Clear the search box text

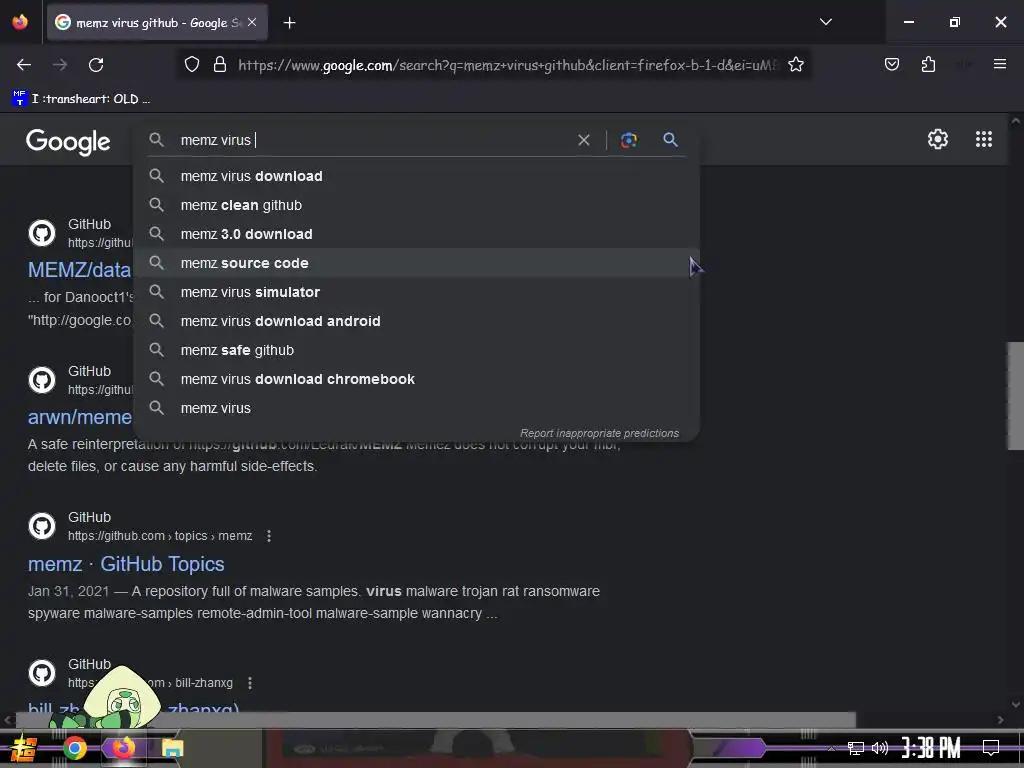[584, 140]
